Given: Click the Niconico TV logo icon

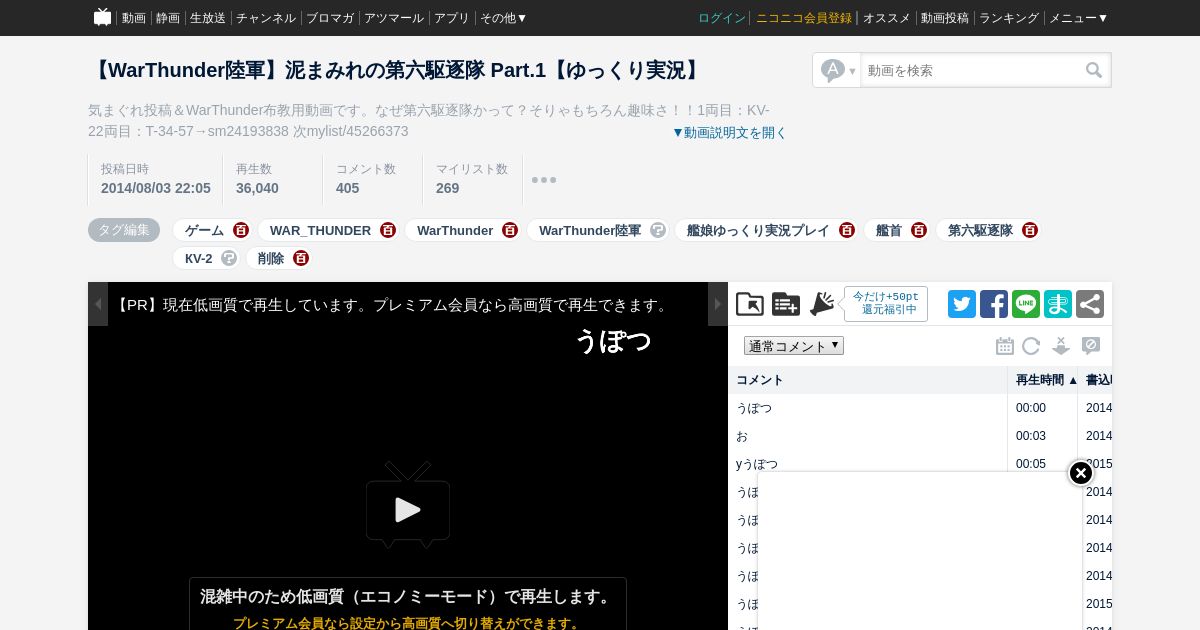Looking at the screenshot, I should pyautogui.click(x=102, y=17).
